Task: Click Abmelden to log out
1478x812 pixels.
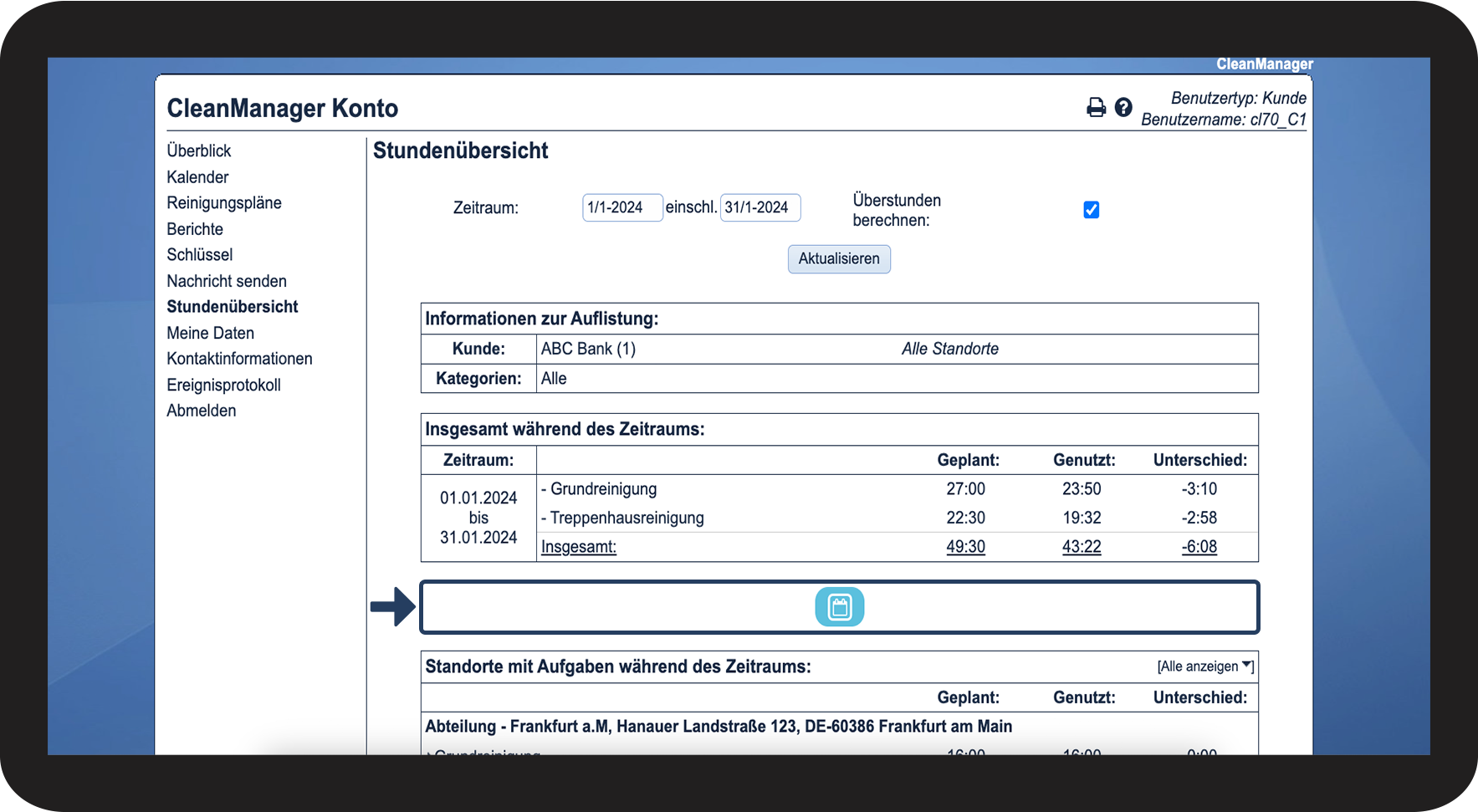Action: coord(202,411)
